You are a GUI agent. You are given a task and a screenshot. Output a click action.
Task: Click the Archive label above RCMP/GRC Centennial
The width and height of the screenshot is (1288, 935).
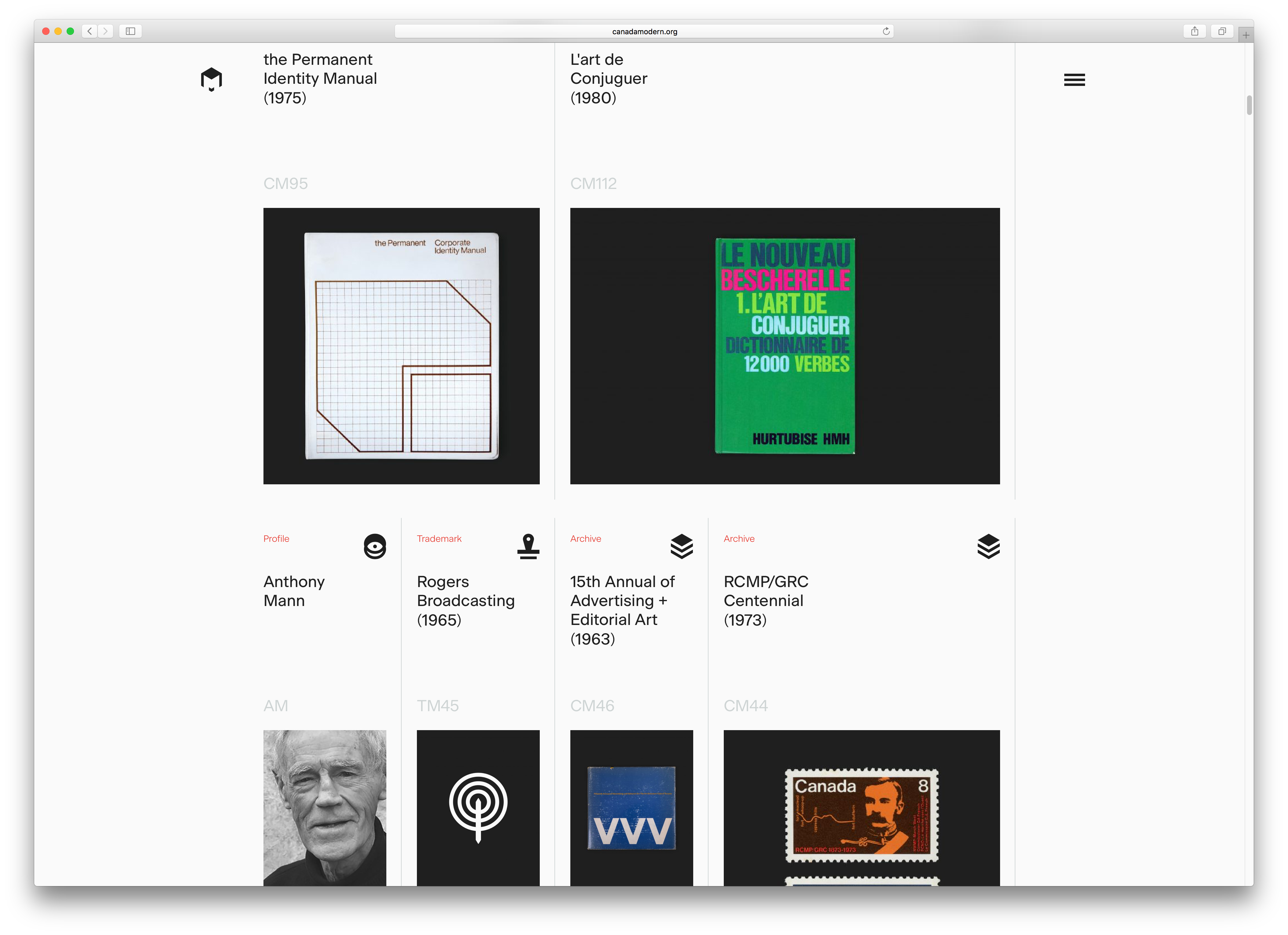click(739, 538)
